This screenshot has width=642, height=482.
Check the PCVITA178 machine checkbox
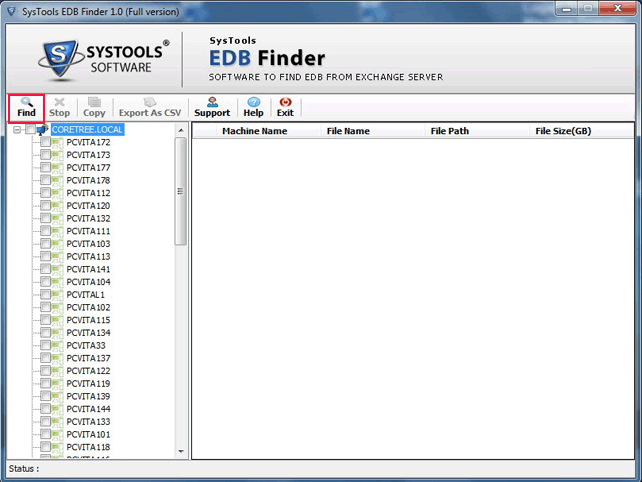pyautogui.click(x=45, y=181)
